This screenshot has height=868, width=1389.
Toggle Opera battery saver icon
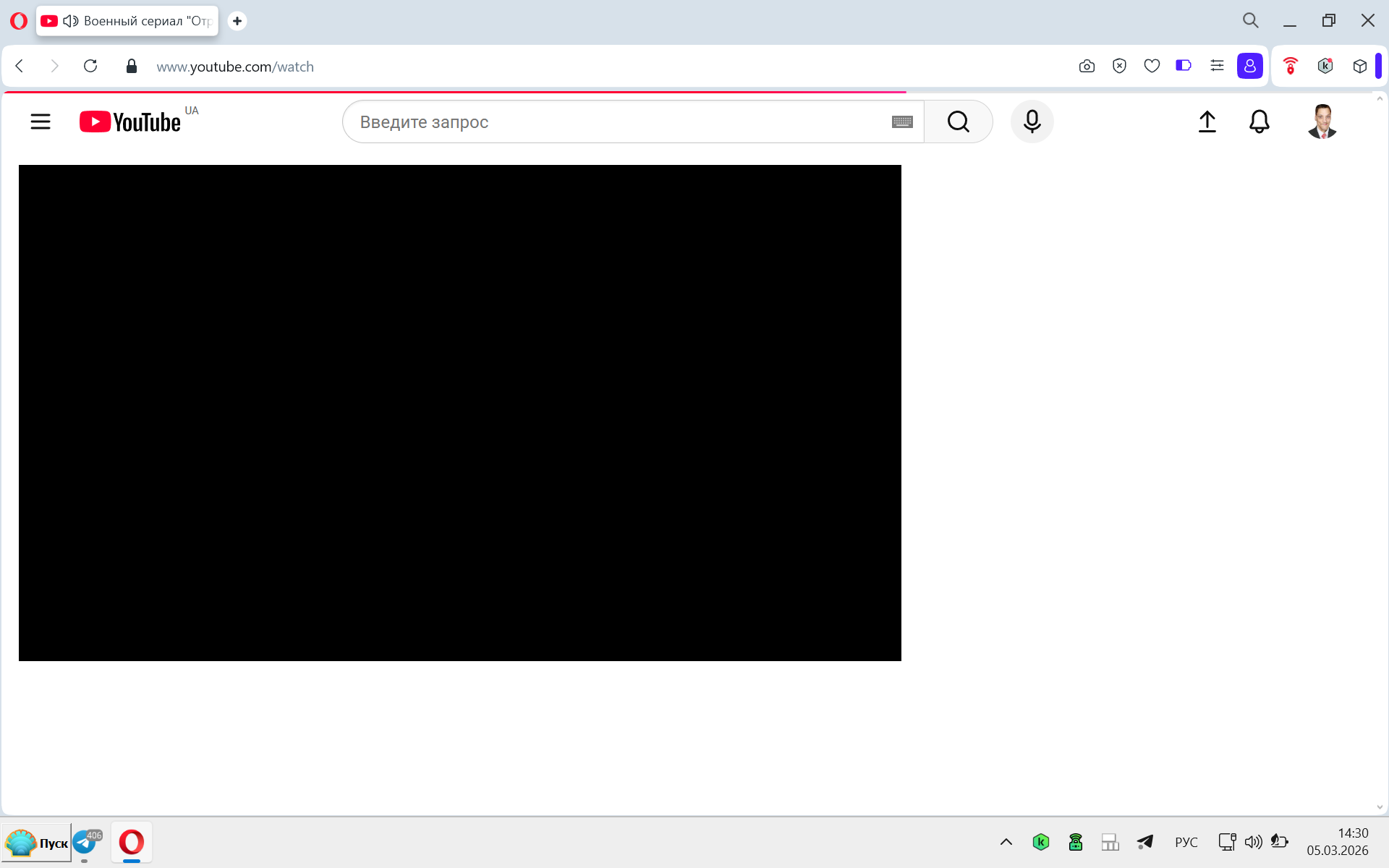coord(1184,66)
